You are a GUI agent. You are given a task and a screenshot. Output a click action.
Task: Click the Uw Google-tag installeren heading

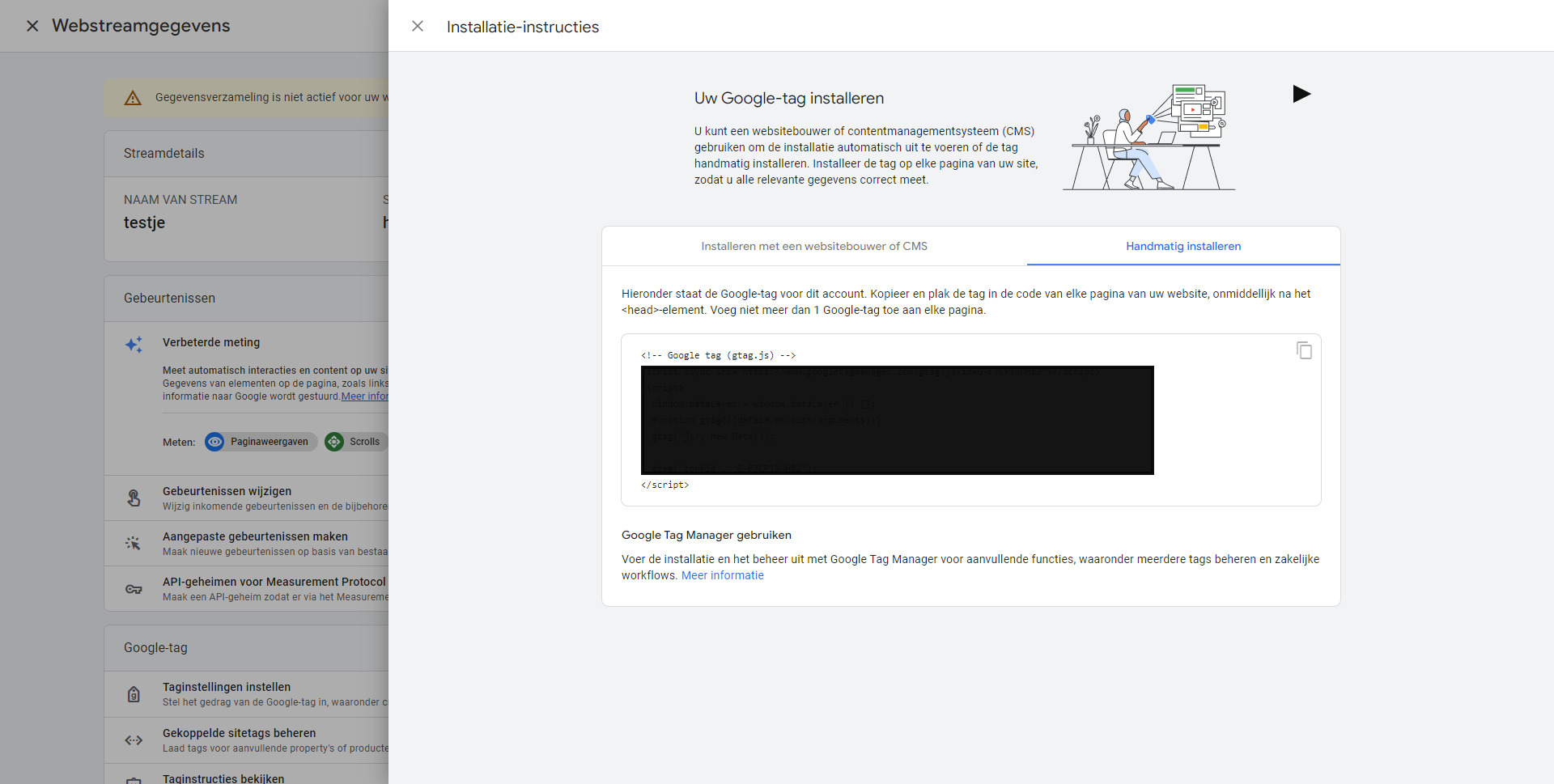click(x=789, y=98)
